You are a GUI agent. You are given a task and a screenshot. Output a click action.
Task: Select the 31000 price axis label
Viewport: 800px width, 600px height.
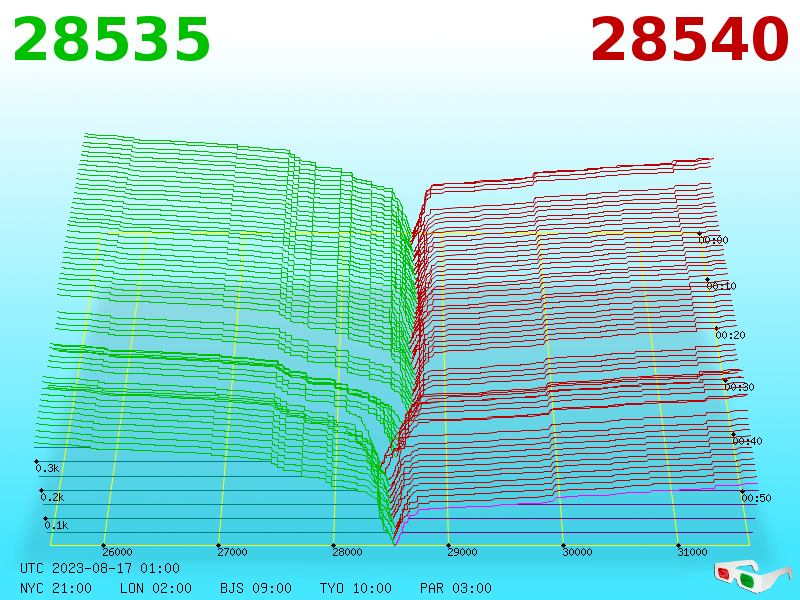click(x=692, y=552)
